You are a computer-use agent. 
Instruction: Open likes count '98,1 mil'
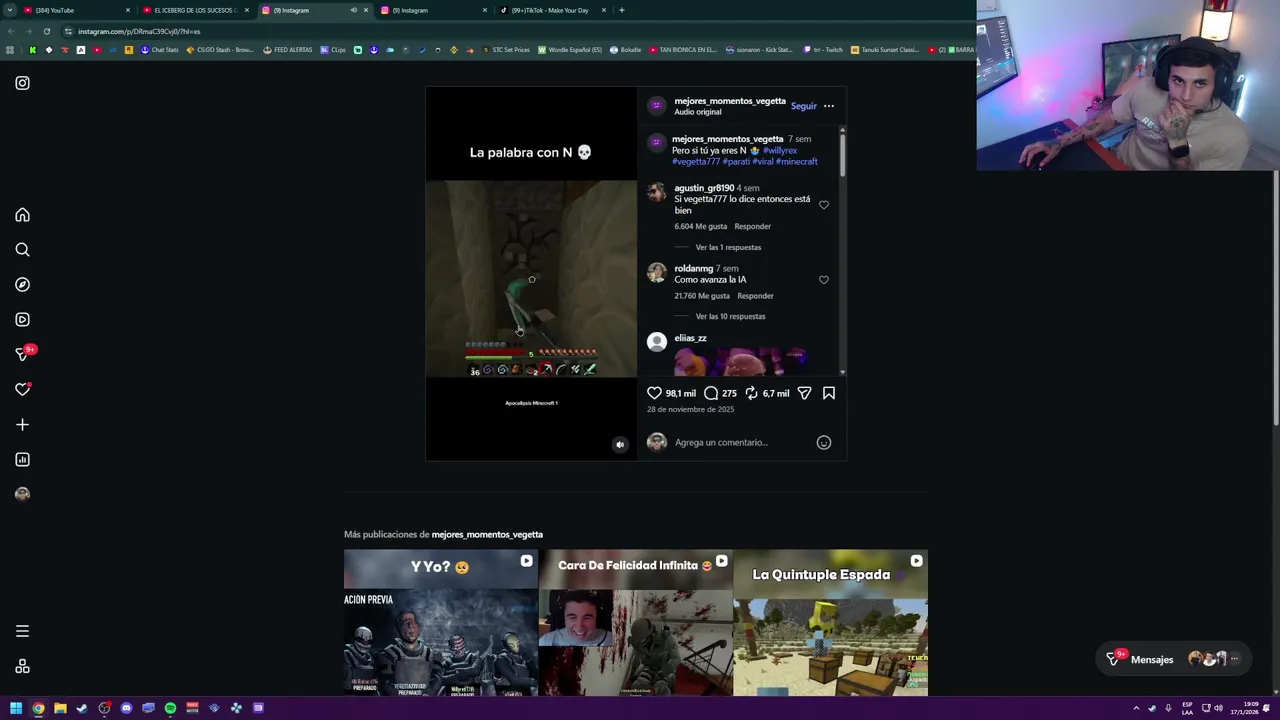pos(681,394)
